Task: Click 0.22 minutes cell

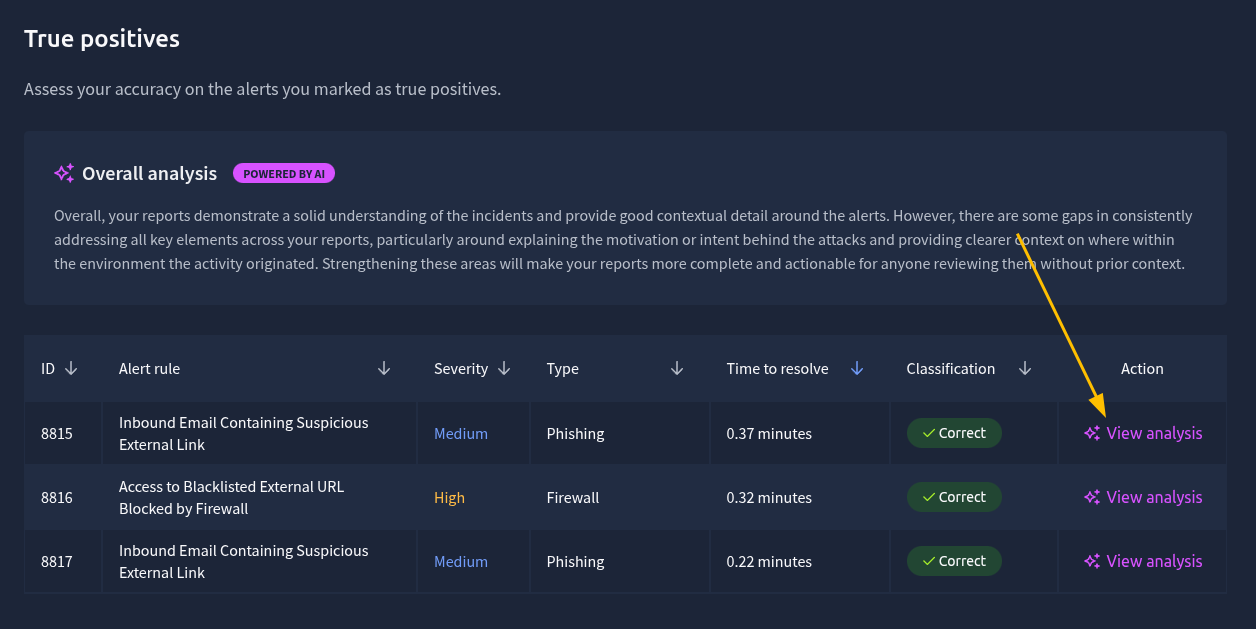Action: [769, 561]
